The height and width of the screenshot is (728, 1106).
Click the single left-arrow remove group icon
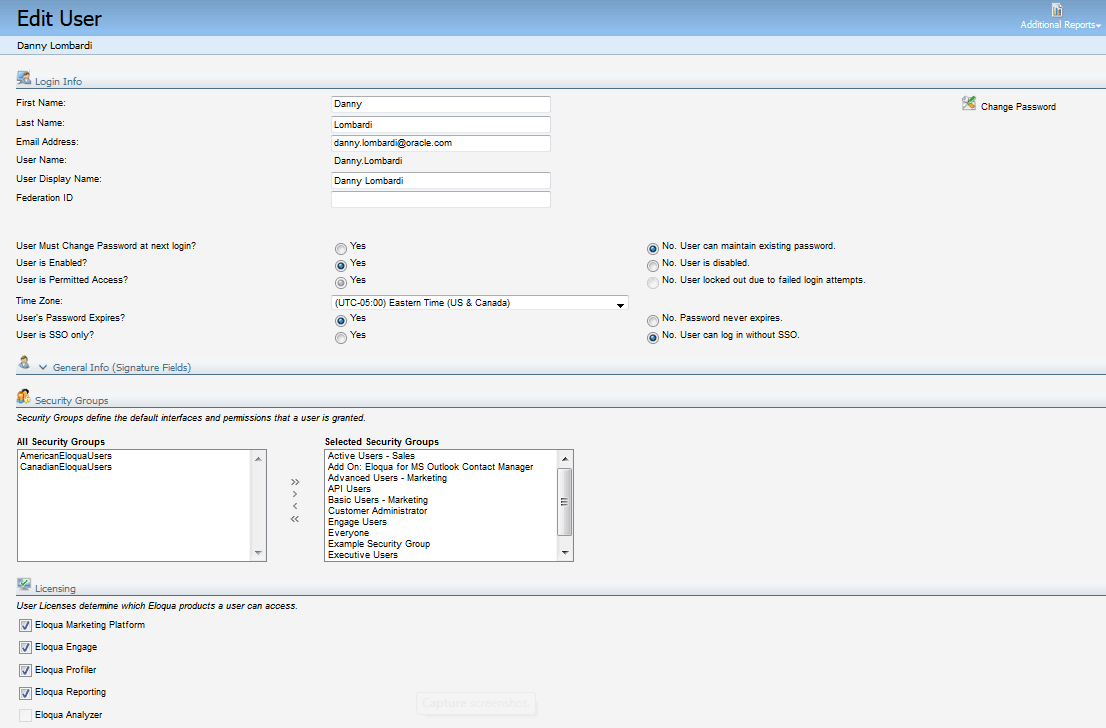[x=294, y=506]
